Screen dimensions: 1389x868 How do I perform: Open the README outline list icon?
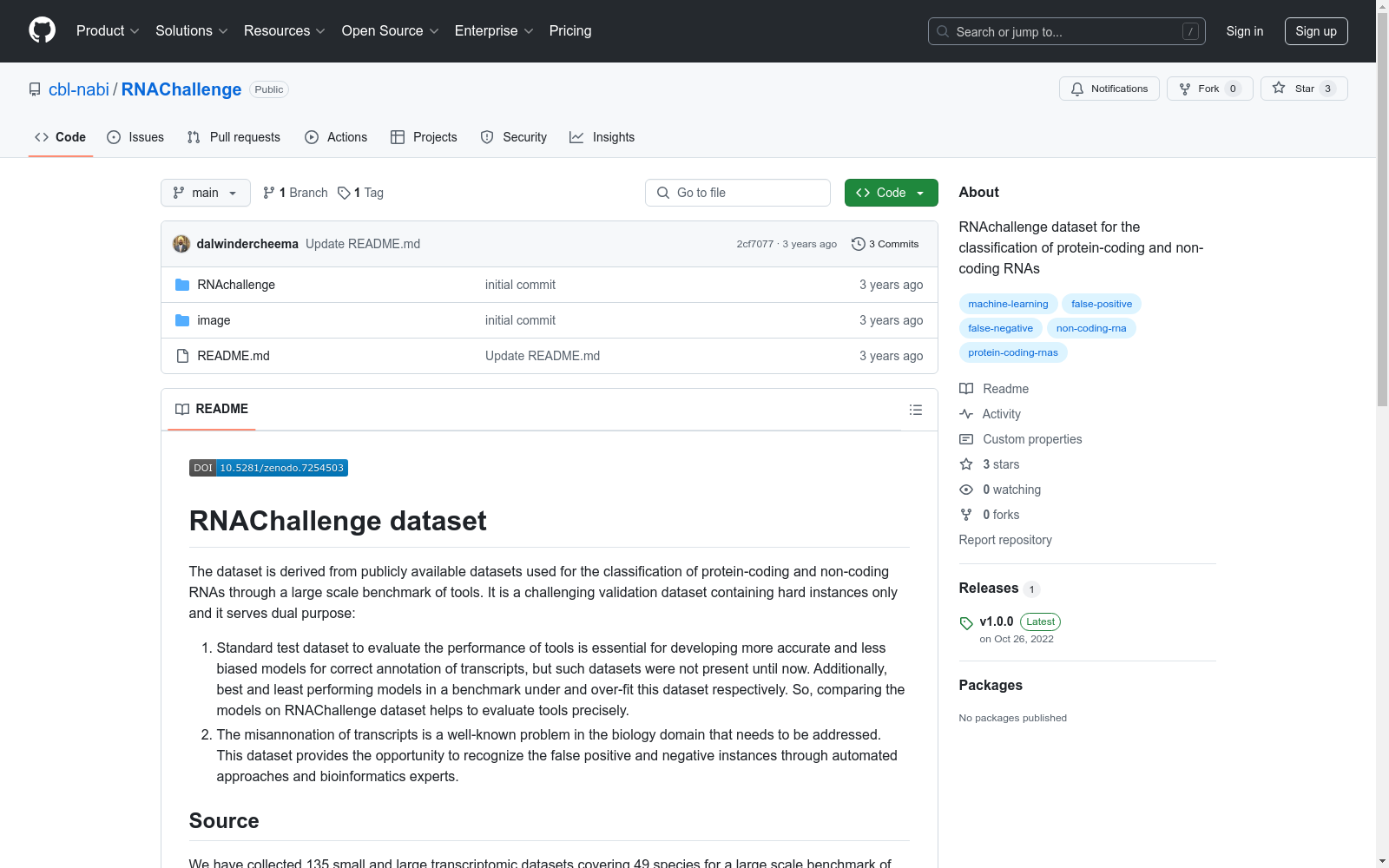pos(916,410)
